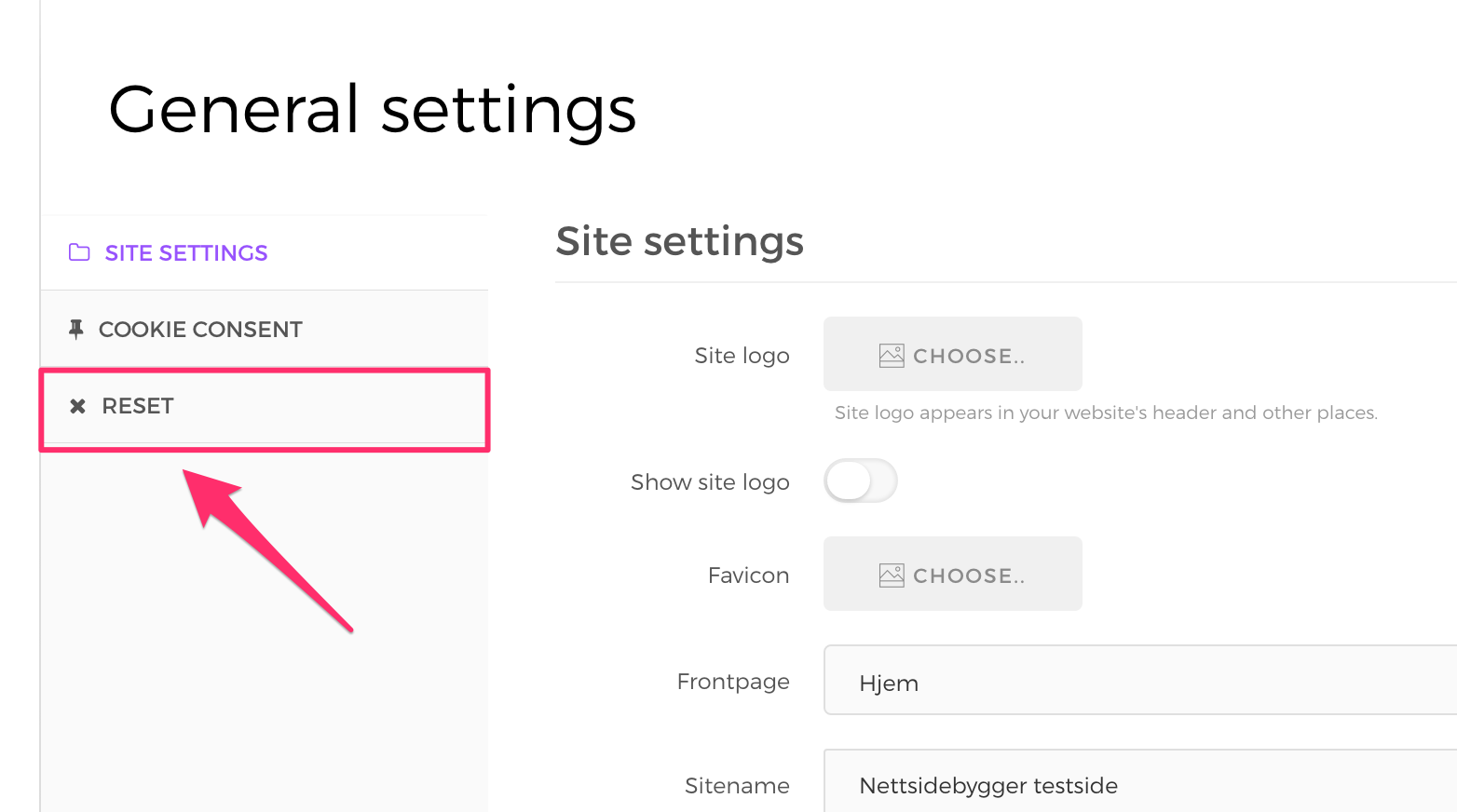Click the image icon in Favicon chooser
The height and width of the screenshot is (812, 1457).
coord(892,575)
